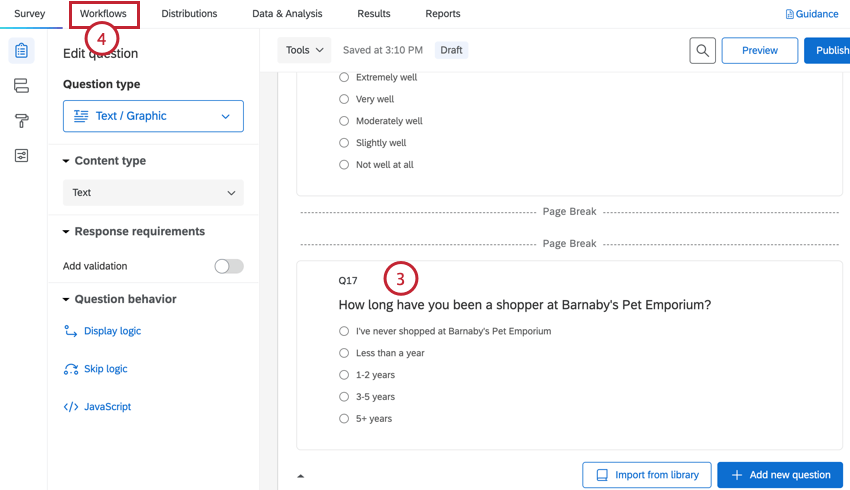Open the Tools dropdown menu
This screenshot has height=490, width=850.
(x=304, y=50)
